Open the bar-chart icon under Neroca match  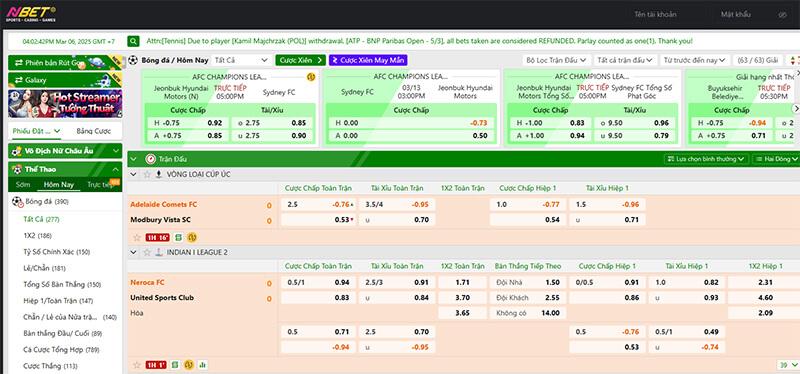pyautogui.click(x=203, y=365)
